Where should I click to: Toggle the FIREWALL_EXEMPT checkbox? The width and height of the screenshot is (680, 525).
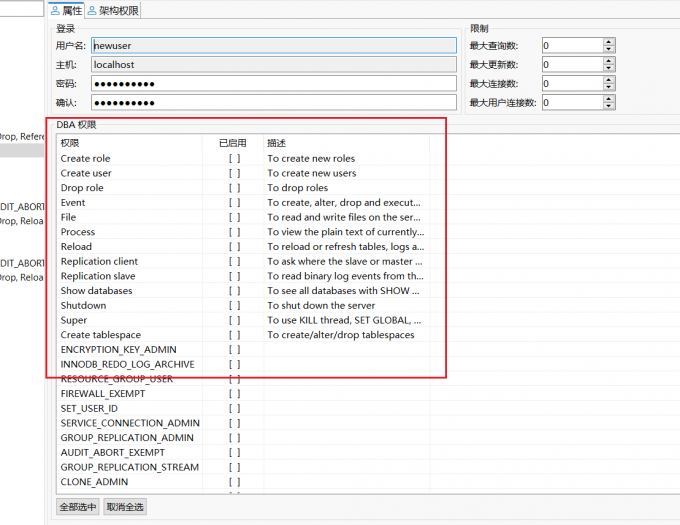point(234,394)
